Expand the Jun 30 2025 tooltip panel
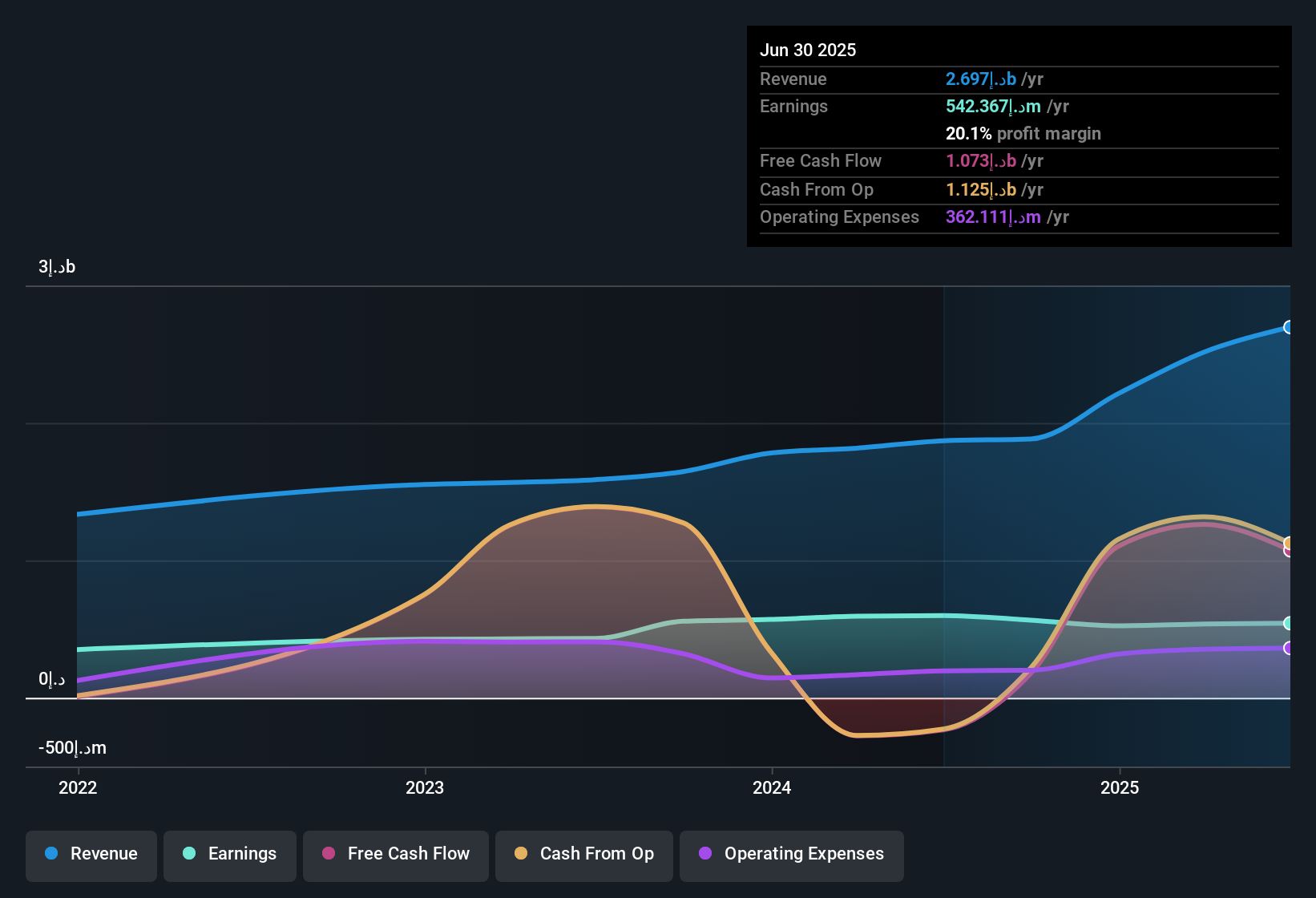This screenshot has height=898, width=1316. click(1018, 136)
